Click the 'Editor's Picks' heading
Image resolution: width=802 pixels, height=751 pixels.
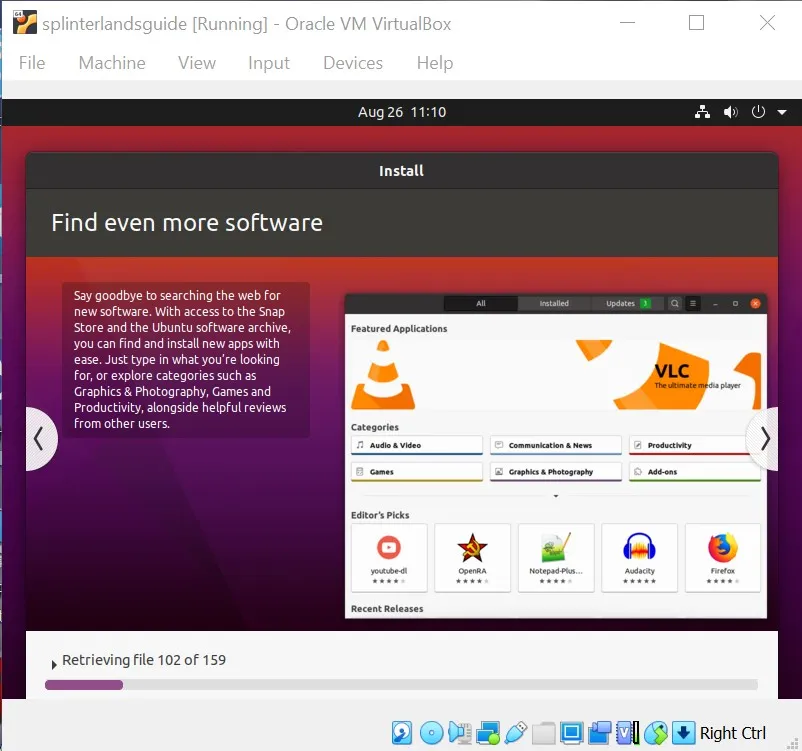pos(380,515)
